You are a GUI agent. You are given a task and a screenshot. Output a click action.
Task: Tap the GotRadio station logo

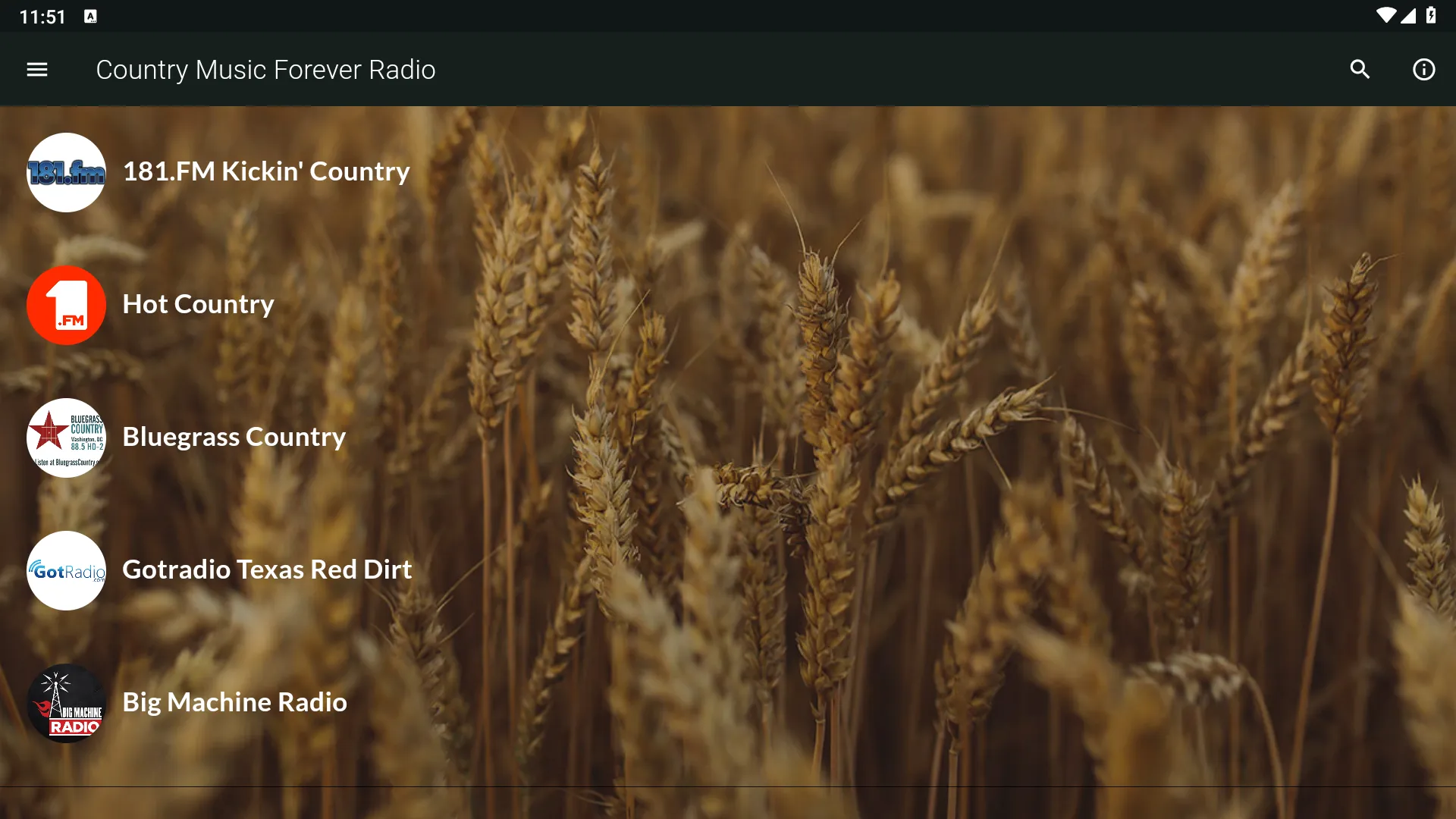pyautogui.click(x=67, y=571)
